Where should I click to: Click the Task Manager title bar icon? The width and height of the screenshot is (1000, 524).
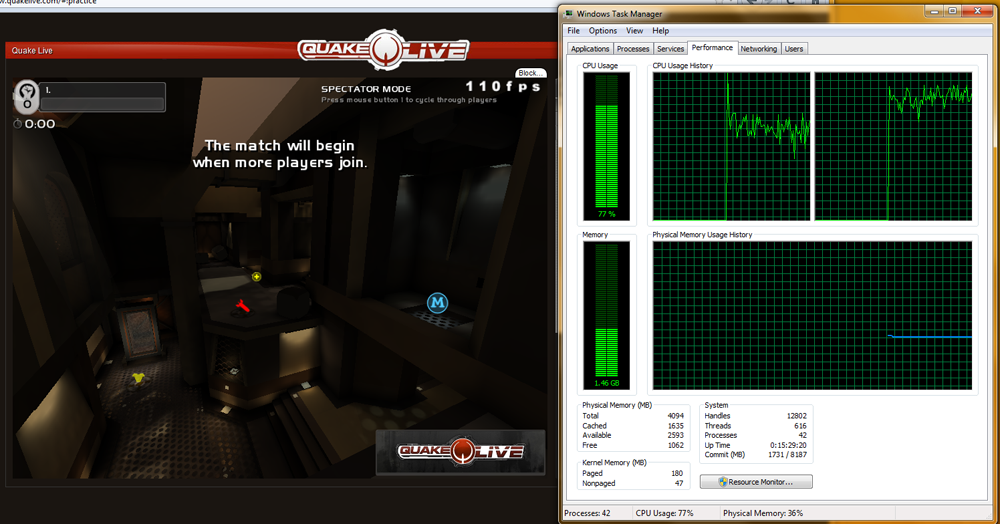[569, 14]
